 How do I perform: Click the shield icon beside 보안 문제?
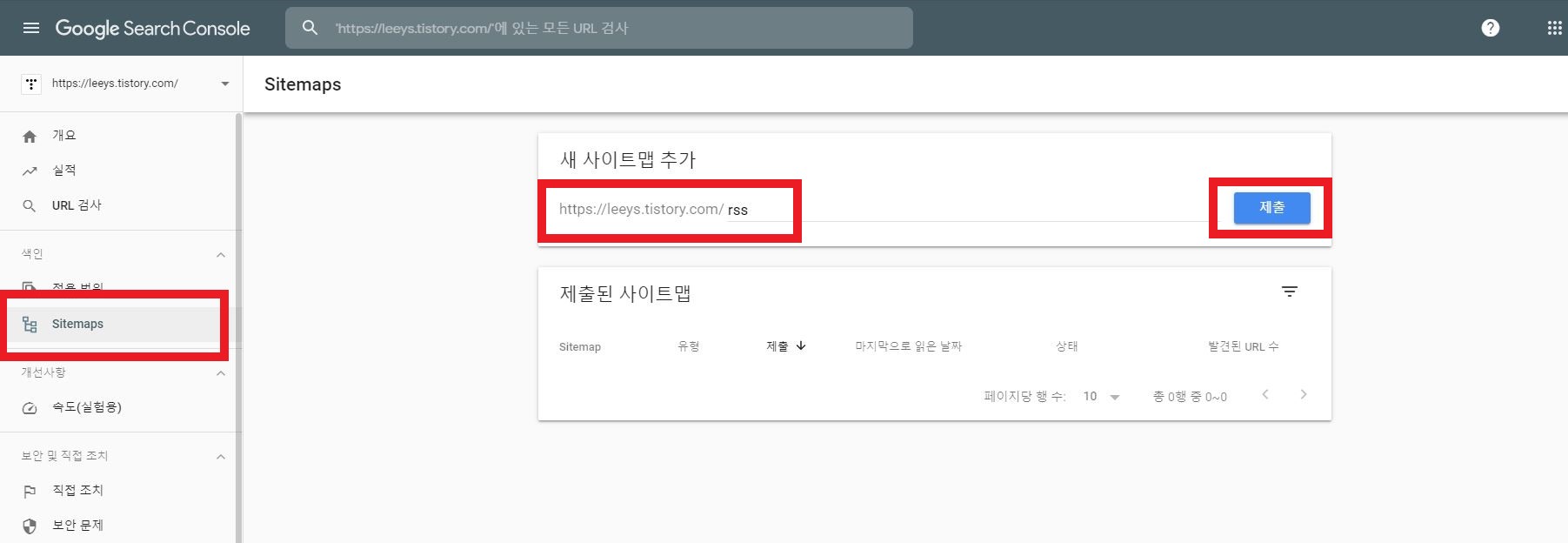point(30,526)
